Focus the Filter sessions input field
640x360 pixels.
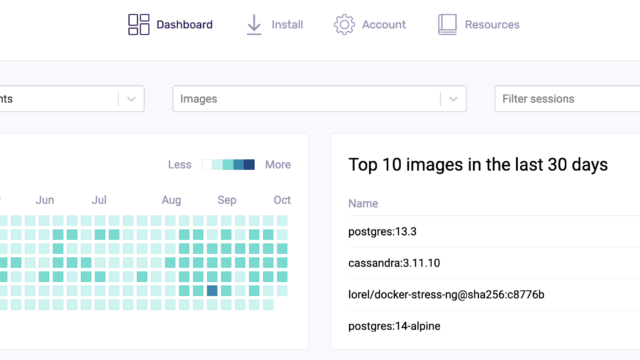pos(567,99)
